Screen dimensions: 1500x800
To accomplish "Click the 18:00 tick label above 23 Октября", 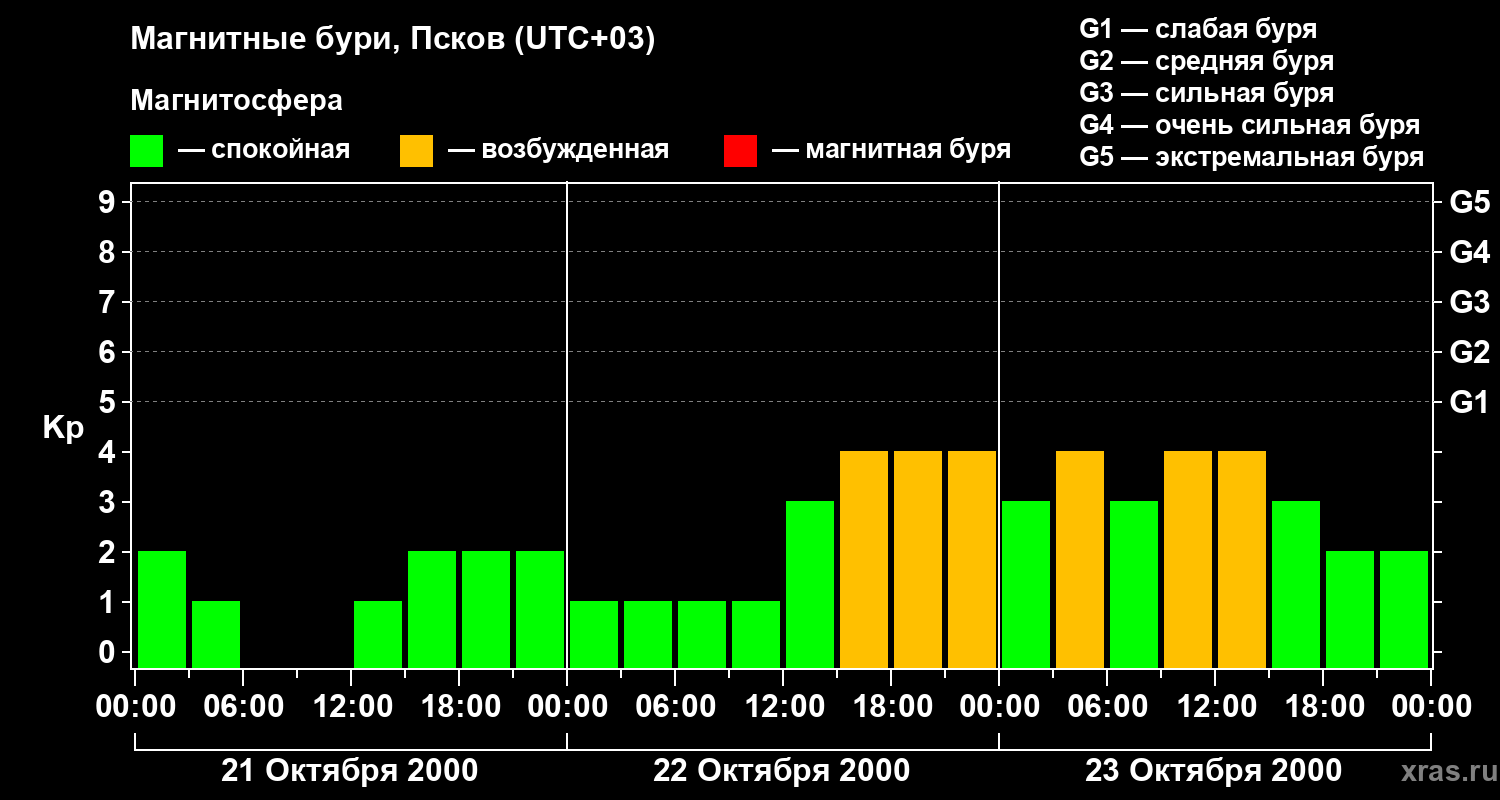I will 1323,706.
